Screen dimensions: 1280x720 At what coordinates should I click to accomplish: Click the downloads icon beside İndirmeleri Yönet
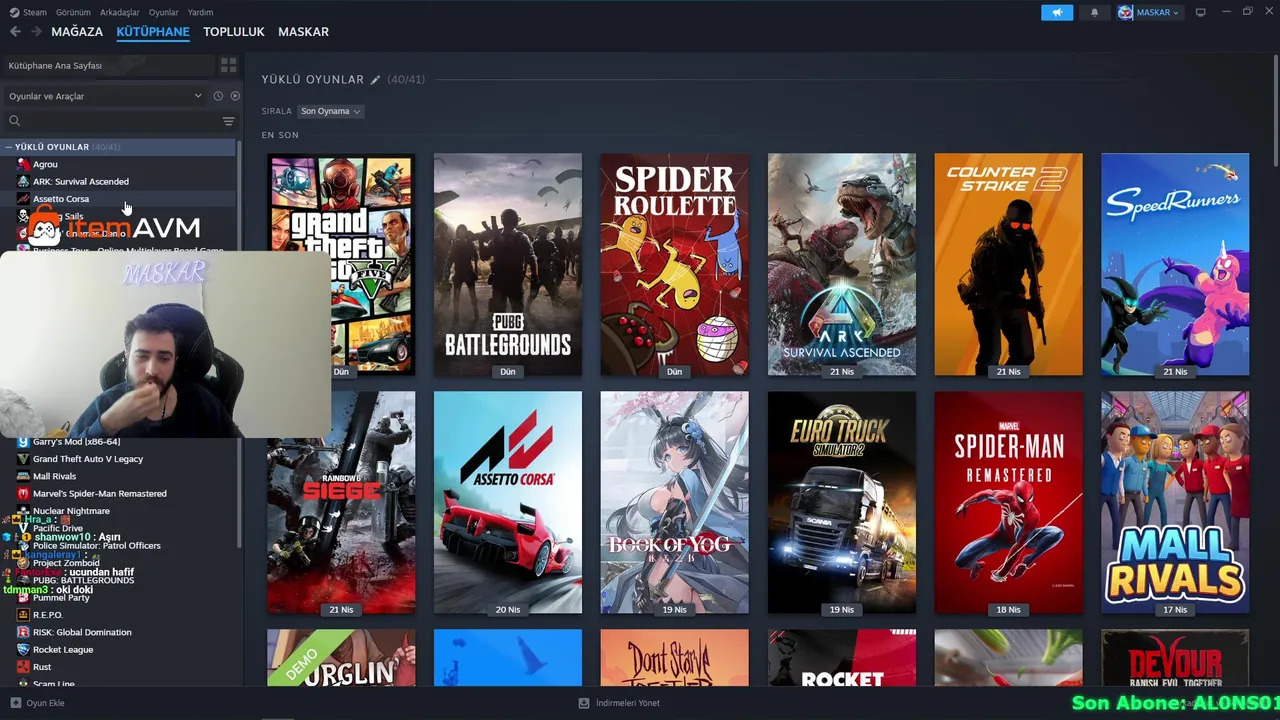point(584,703)
